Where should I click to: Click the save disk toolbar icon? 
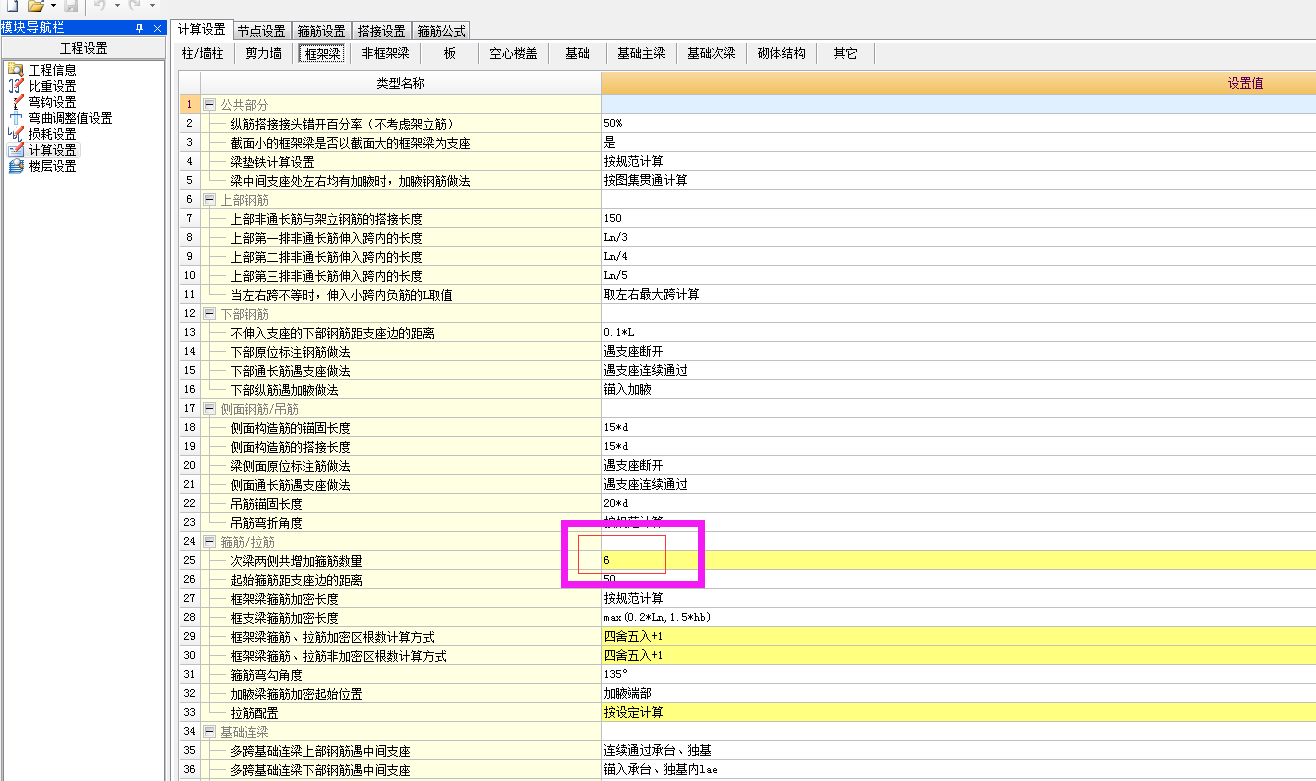point(71,6)
